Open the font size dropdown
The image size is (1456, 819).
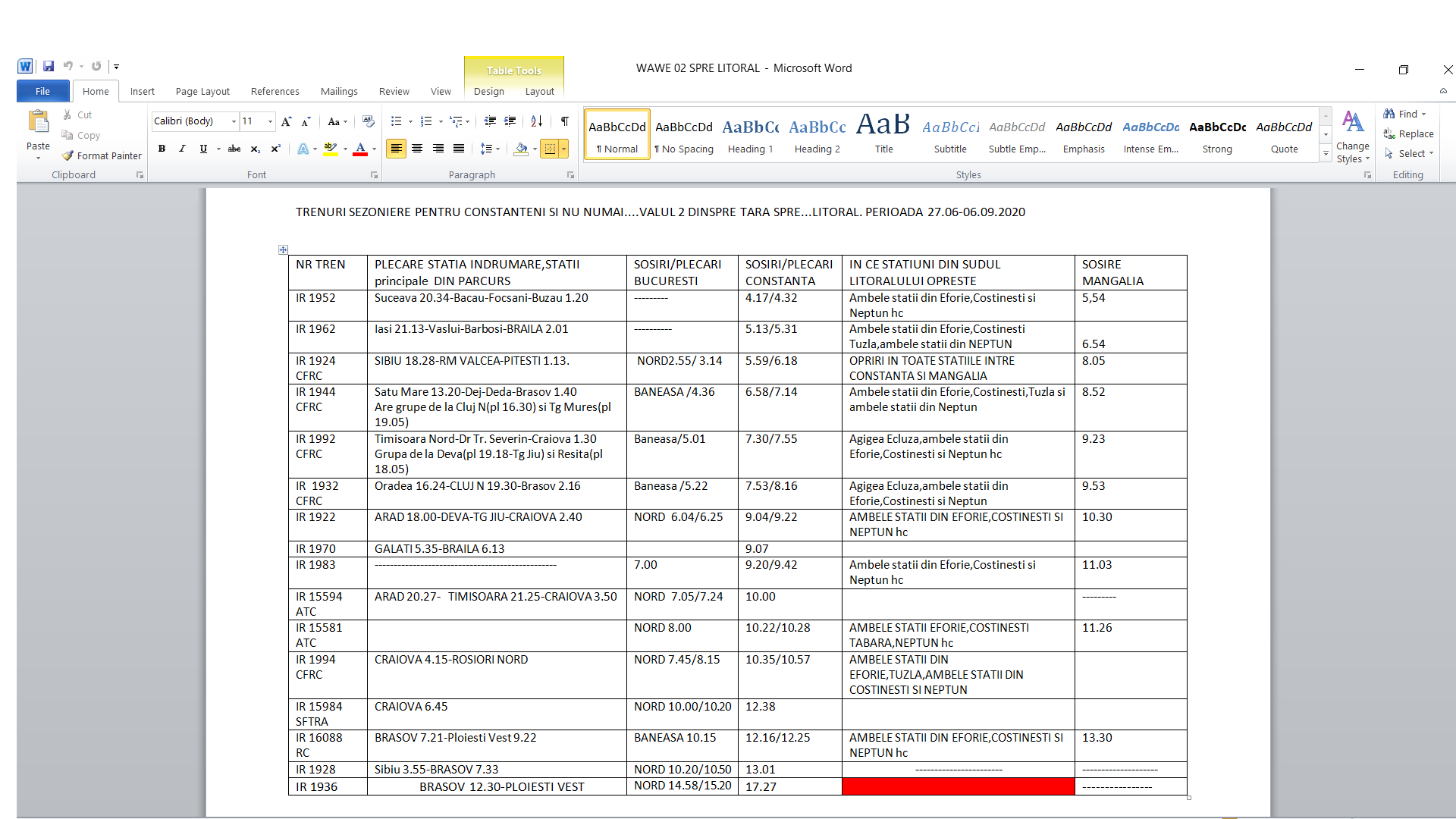click(x=270, y=121)
